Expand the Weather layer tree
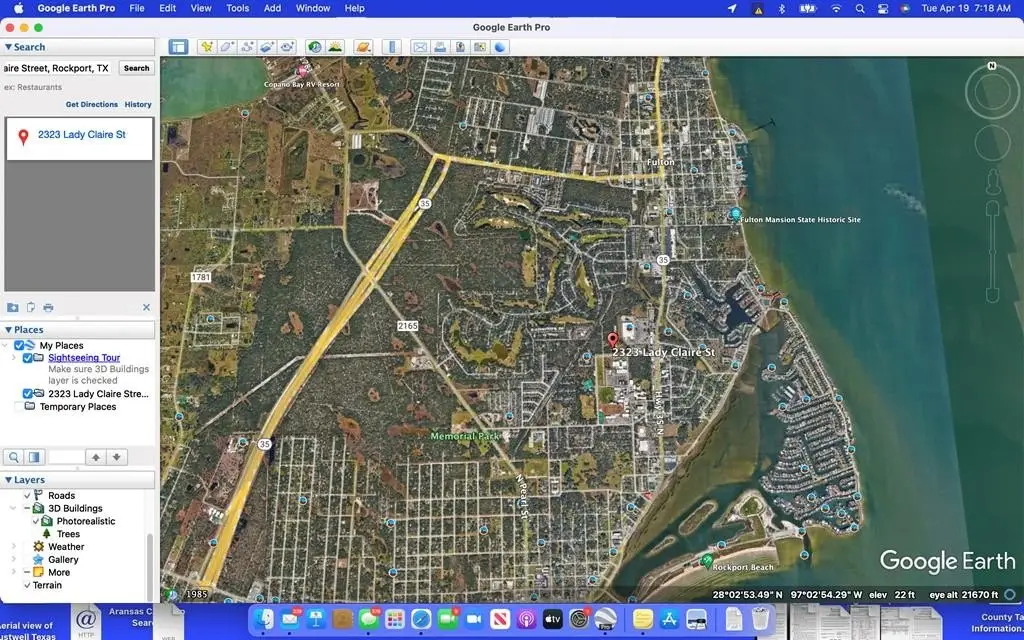This screenshot has width=1024, height=640. point(13,547)
